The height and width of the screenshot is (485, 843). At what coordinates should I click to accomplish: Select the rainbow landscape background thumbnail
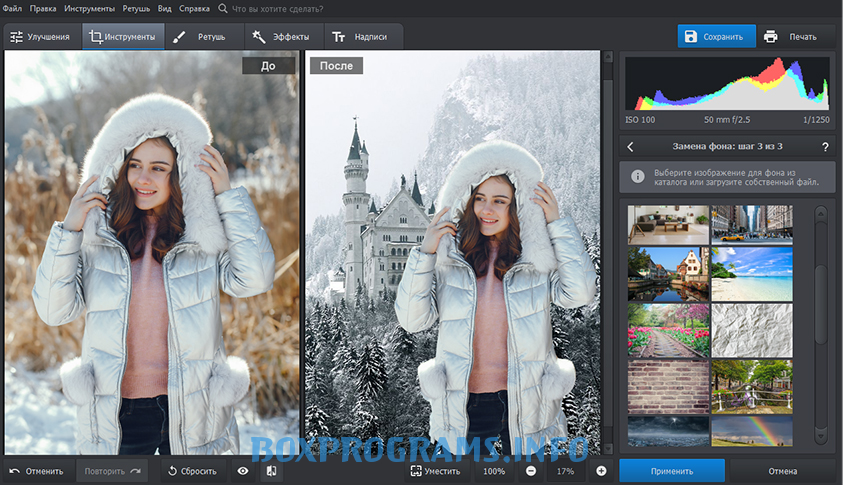752,431
